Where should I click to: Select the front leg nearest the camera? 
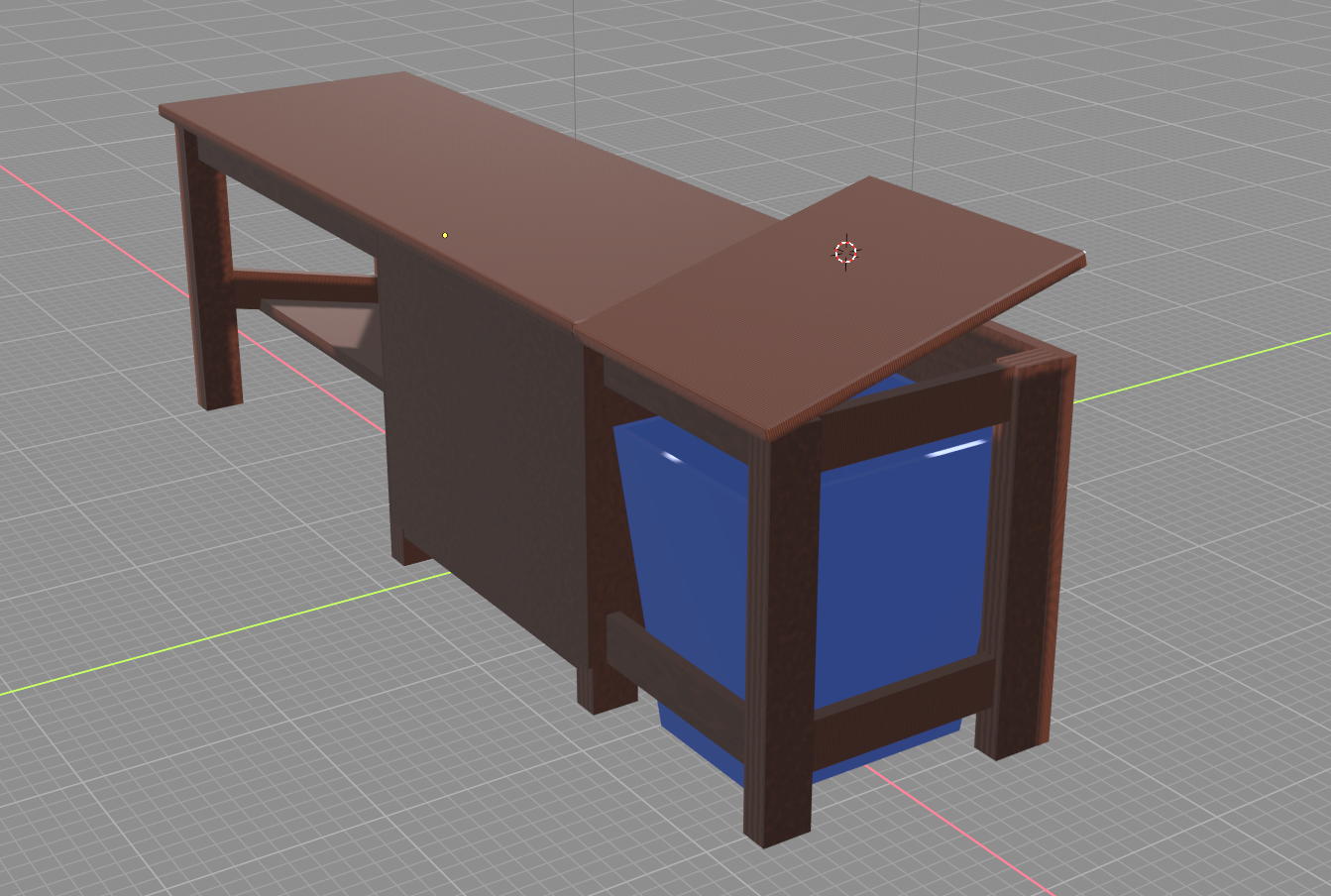tap(781, 644)
